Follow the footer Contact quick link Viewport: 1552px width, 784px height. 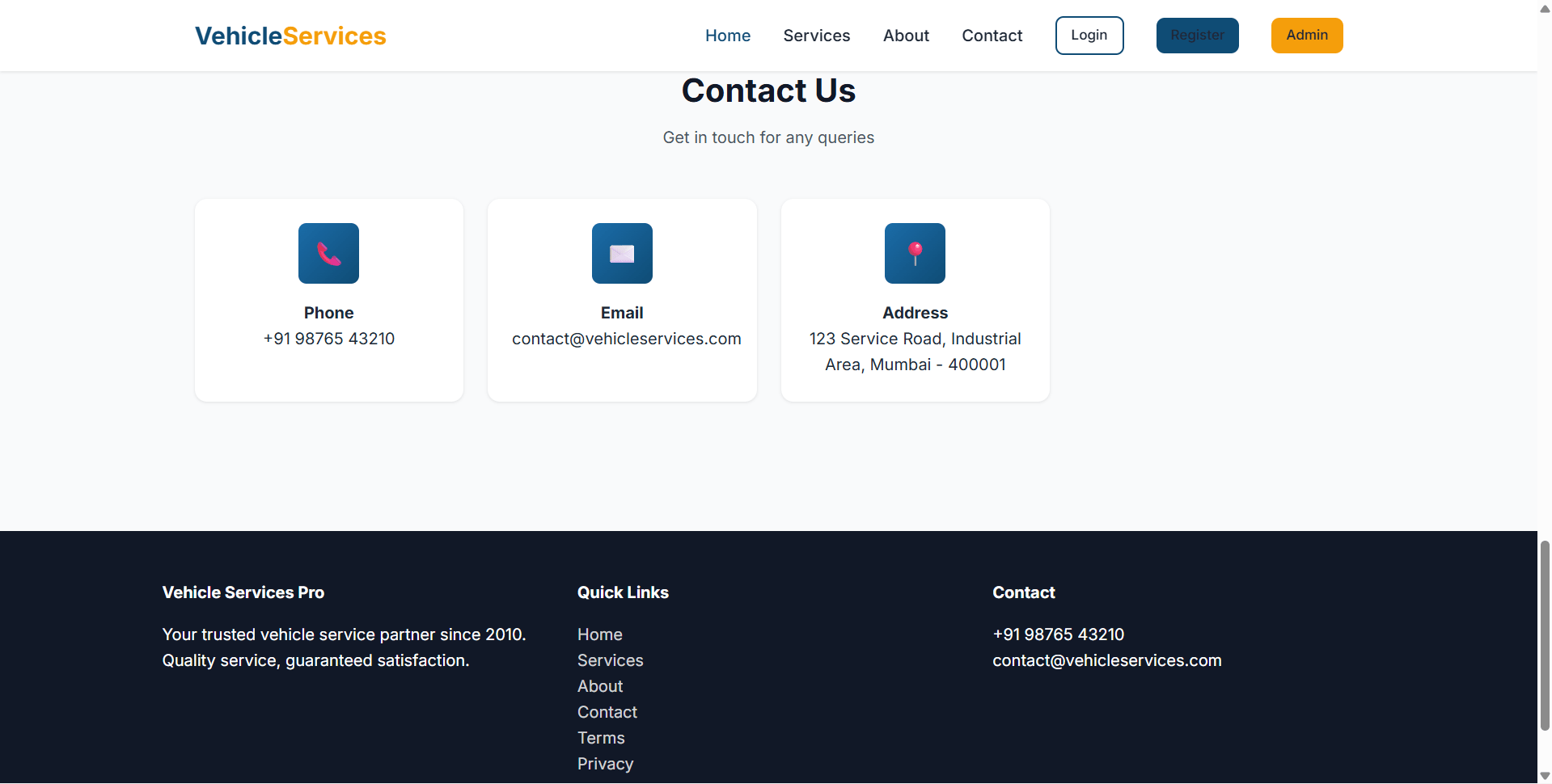tap(607, 712)
